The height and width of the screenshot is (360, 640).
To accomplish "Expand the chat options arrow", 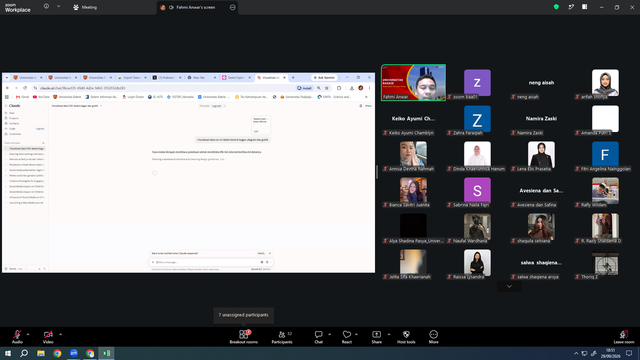I will (x=329, y=334).
